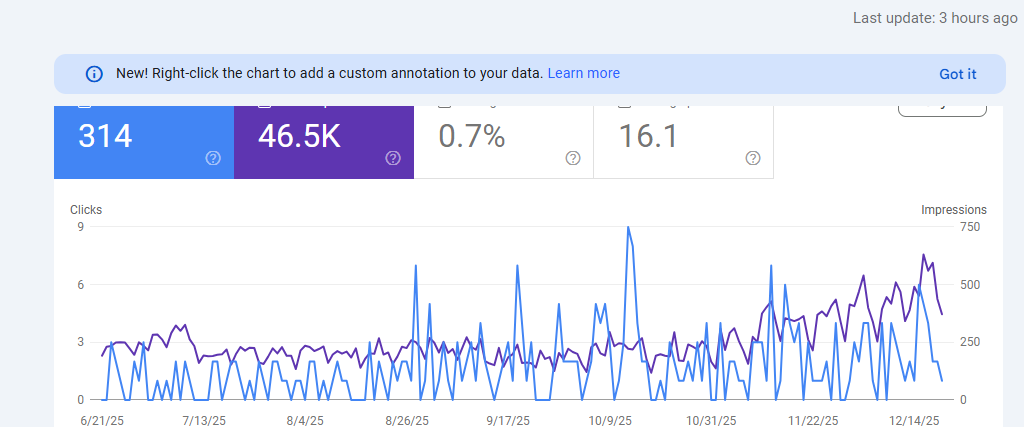Open help icon on the 314 clicks card
Screen dimensions: 1024x427
[213, 158]
